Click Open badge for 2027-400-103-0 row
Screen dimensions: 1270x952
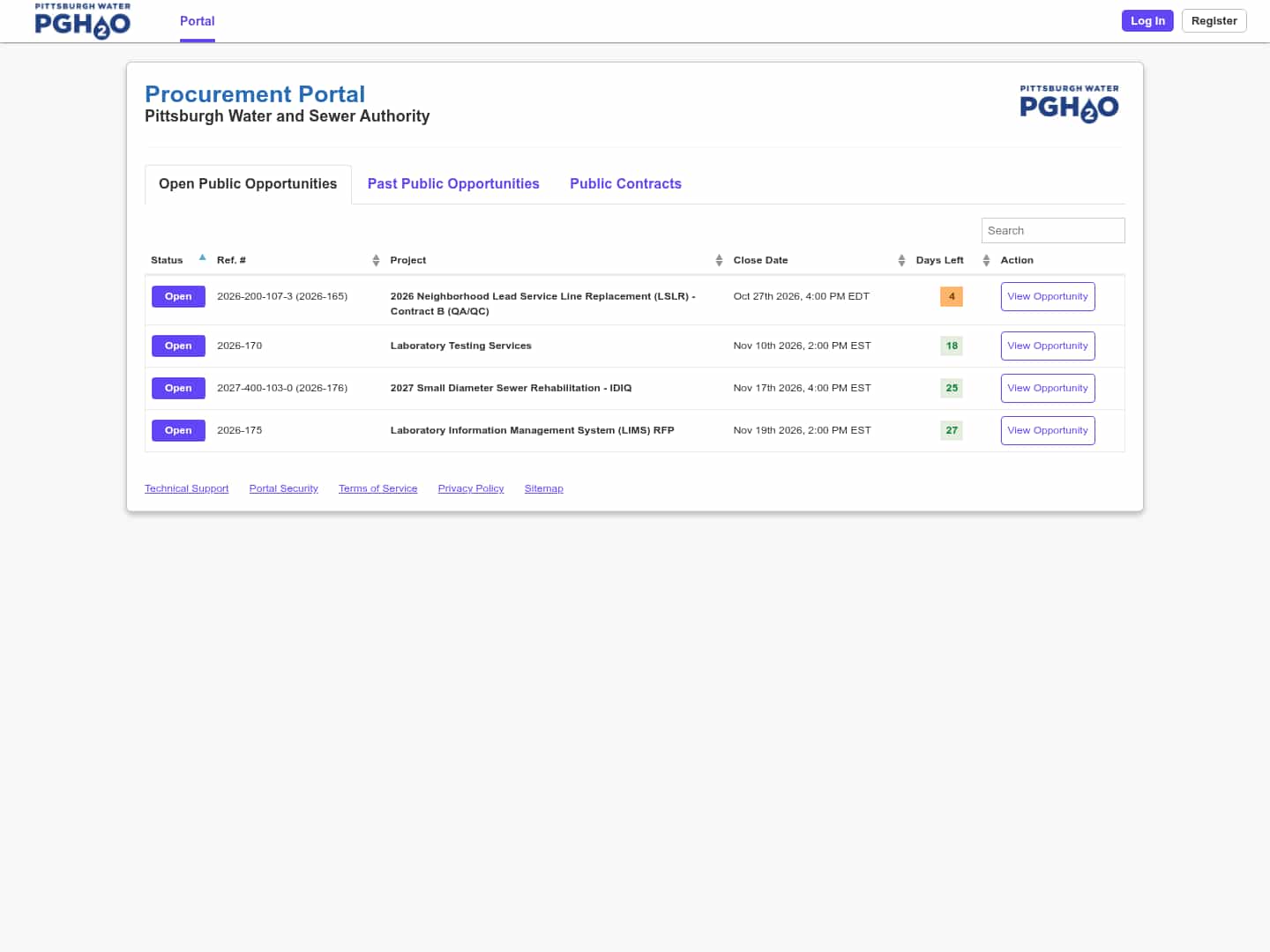pyautogui.click(x=178, y=388)
